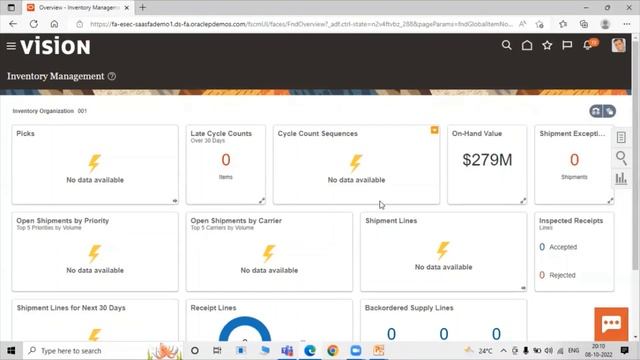Open Task View on taskbar

pos(217,351)
